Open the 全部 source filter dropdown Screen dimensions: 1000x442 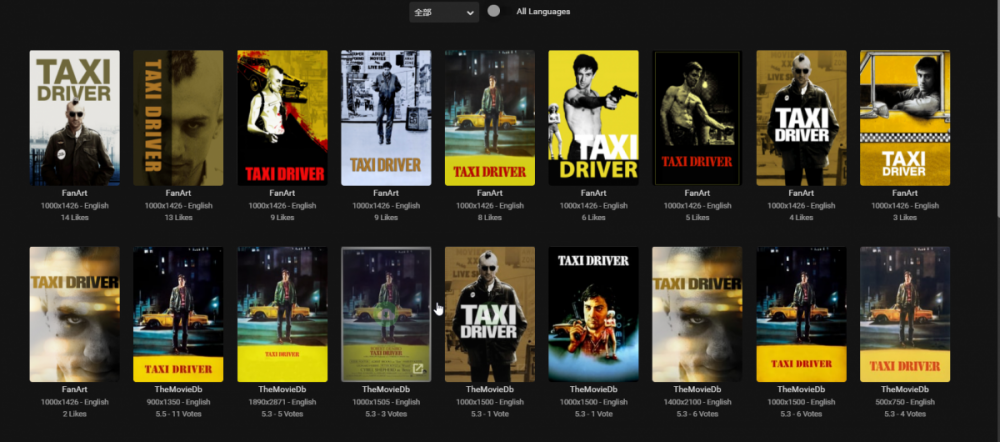pos(444,12)
